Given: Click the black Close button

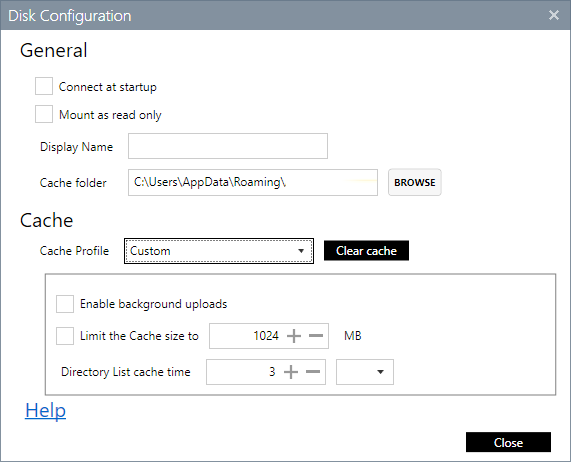Looking at the screenshot, I should 508,442.
